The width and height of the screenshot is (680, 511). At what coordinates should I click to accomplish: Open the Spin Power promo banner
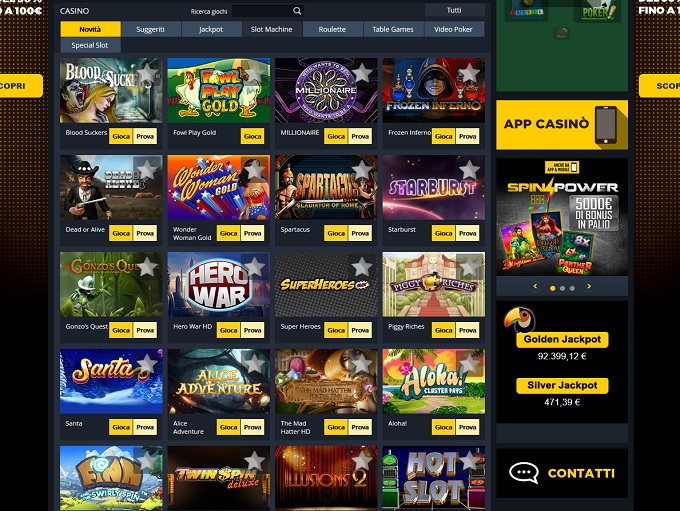coord(562,217)
